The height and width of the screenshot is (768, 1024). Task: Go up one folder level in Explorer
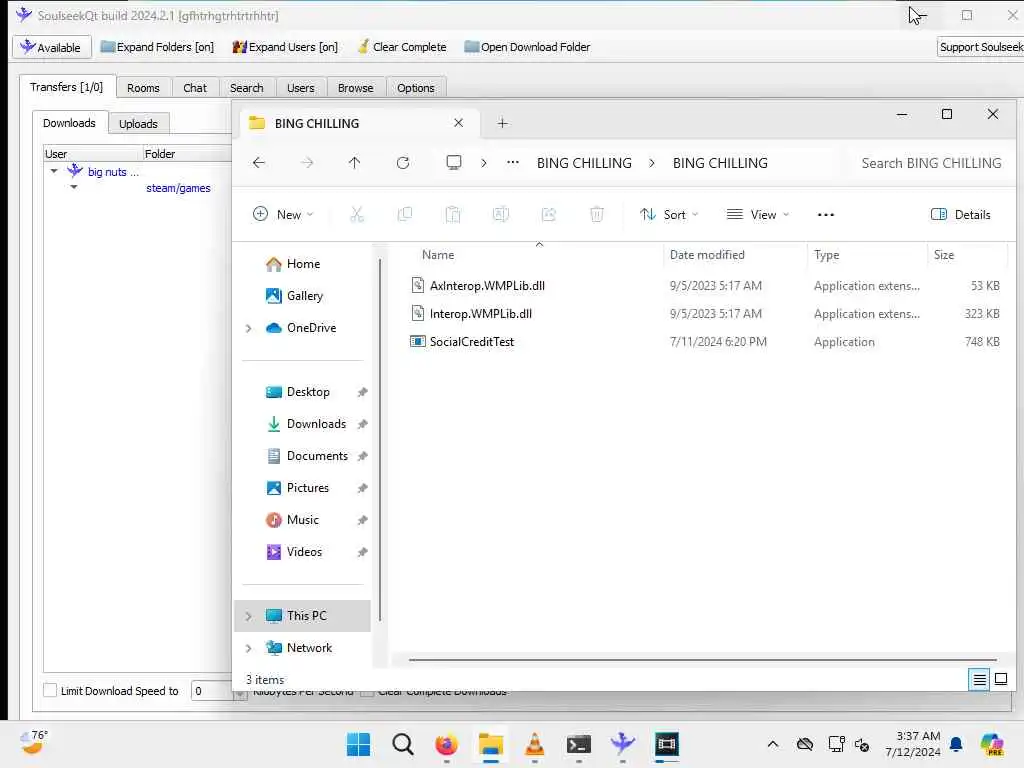(x=354, y=163)
